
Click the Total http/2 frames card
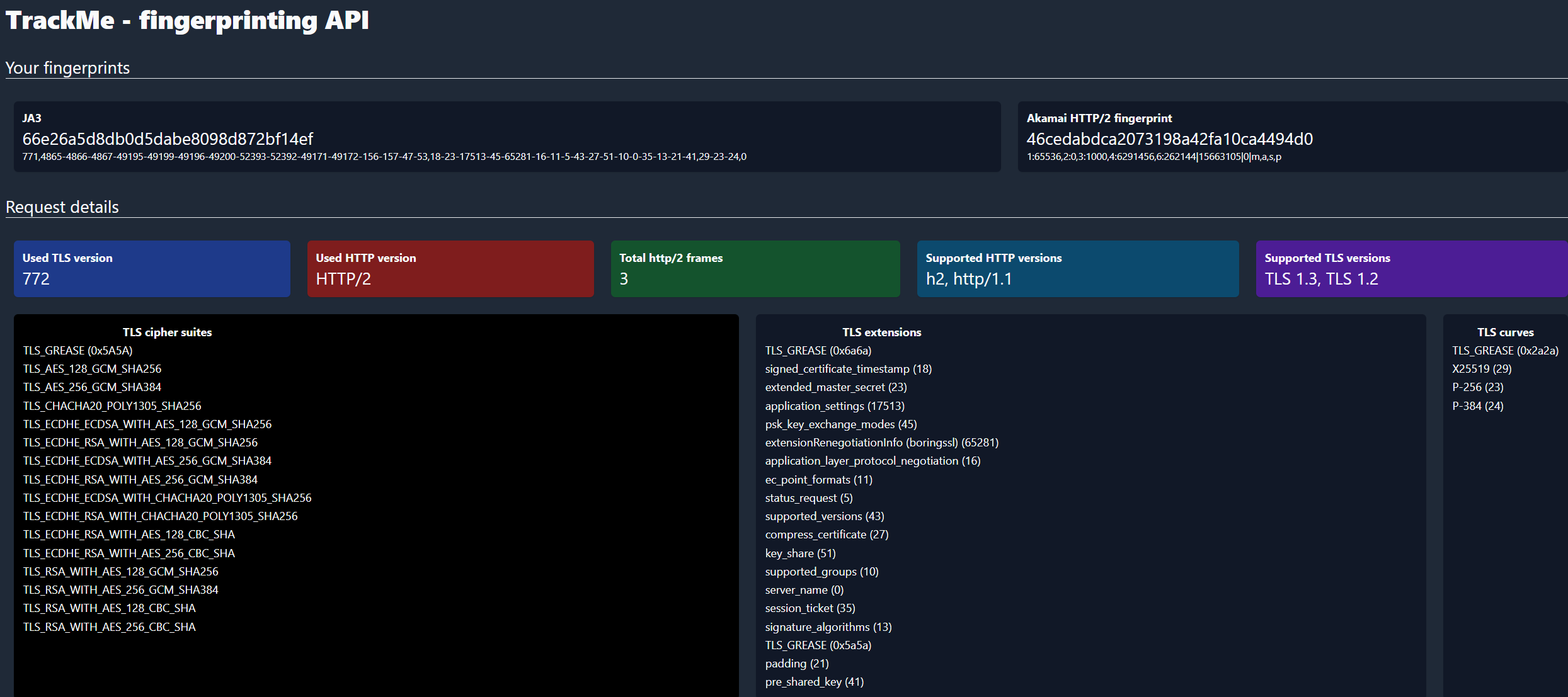click(755, 269)
